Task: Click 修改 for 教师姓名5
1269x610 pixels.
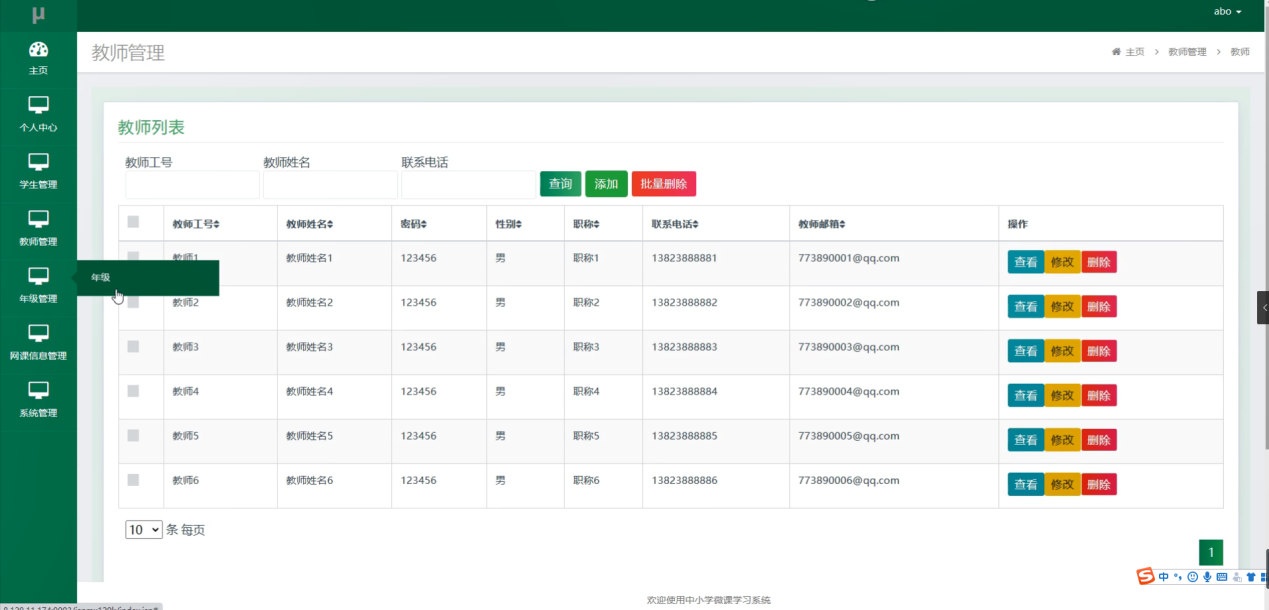Action: point(1062,440)
